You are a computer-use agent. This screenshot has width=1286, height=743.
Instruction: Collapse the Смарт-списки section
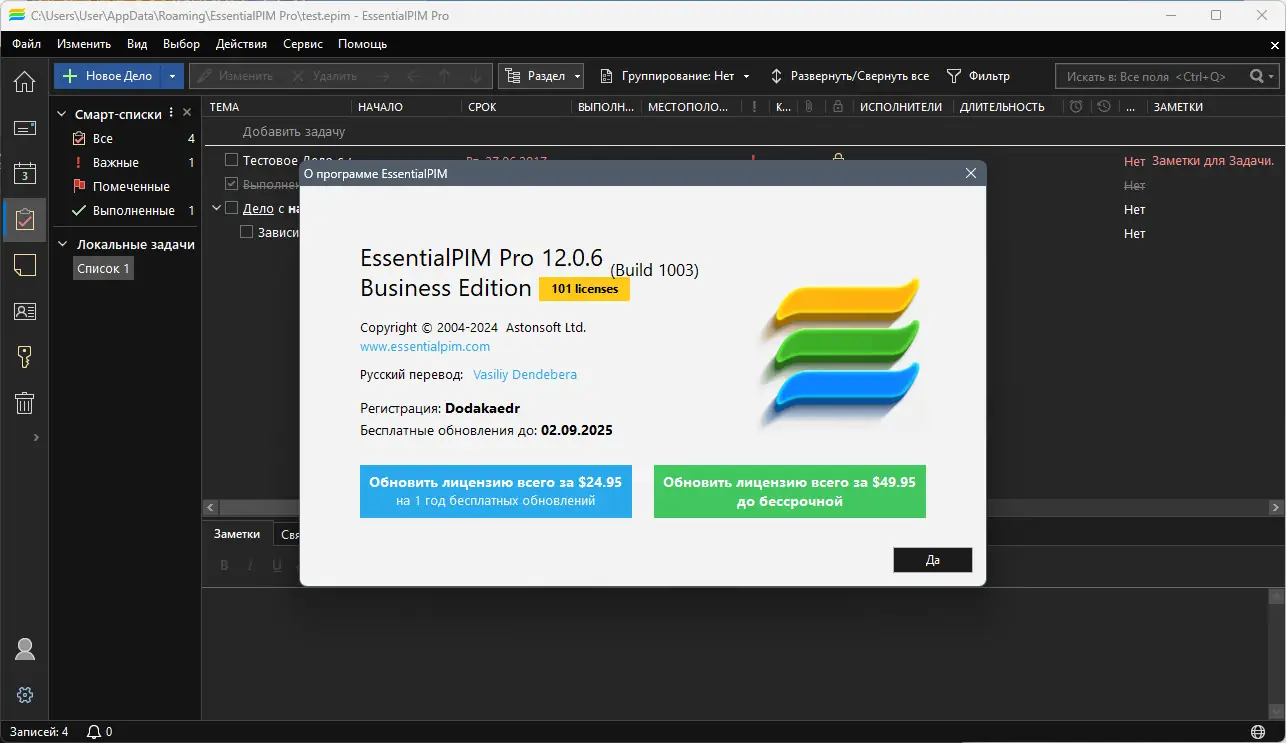click(x=62, y=114)
